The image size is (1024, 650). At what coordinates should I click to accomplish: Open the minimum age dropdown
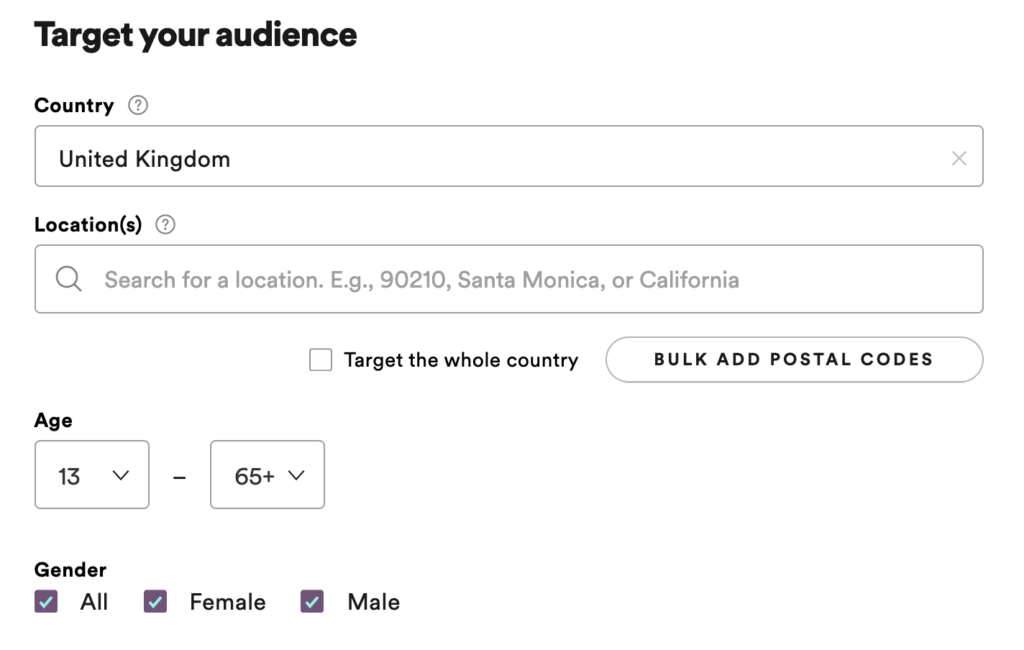click(92, 475)
